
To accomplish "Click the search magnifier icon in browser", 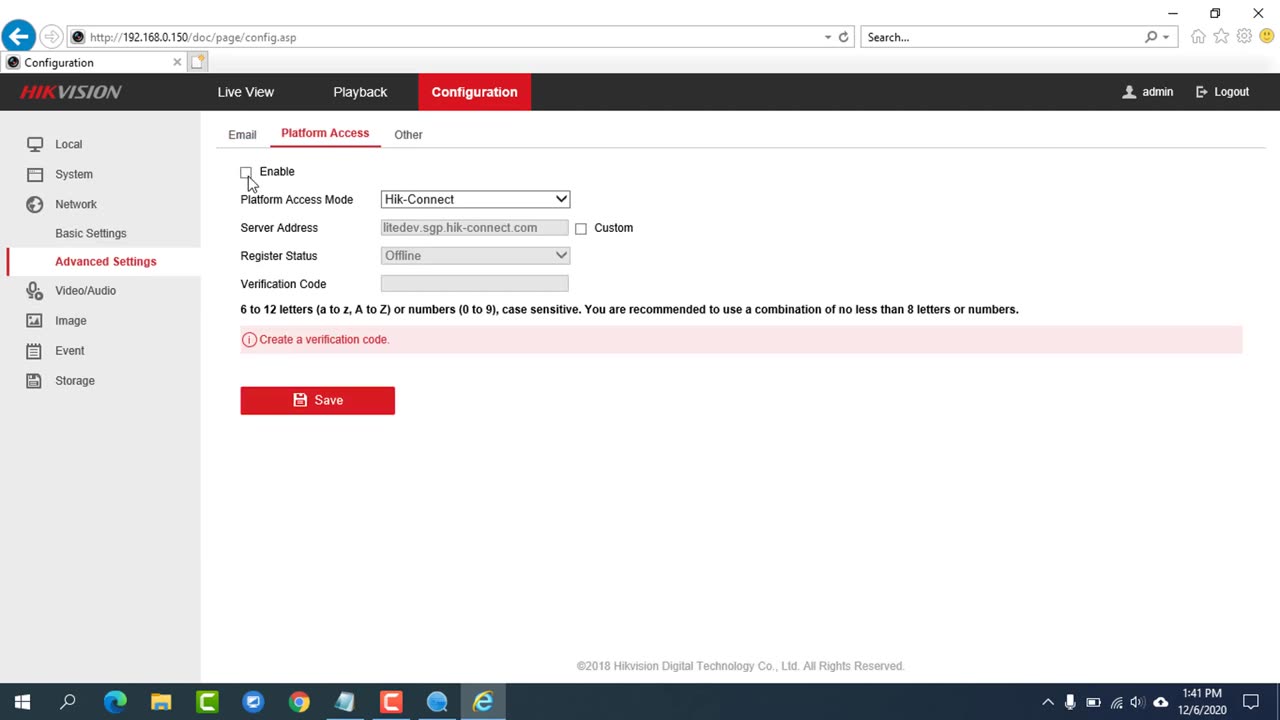I will tap(1151, 37).
